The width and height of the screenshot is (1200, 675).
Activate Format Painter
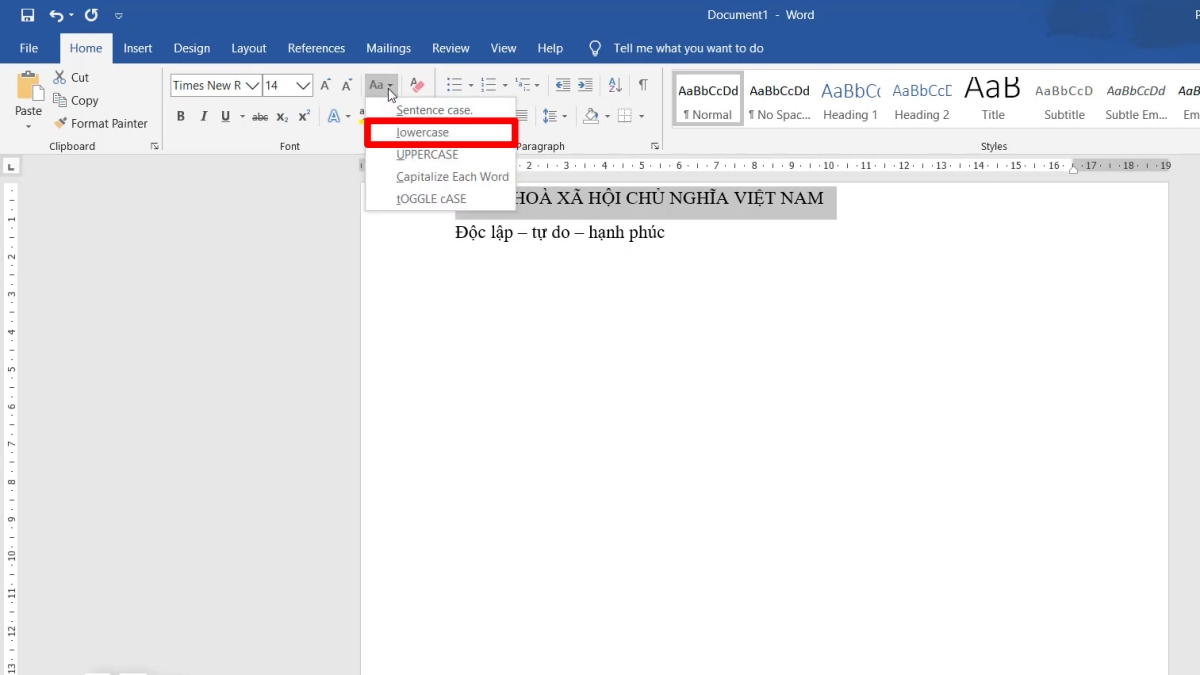100,123
